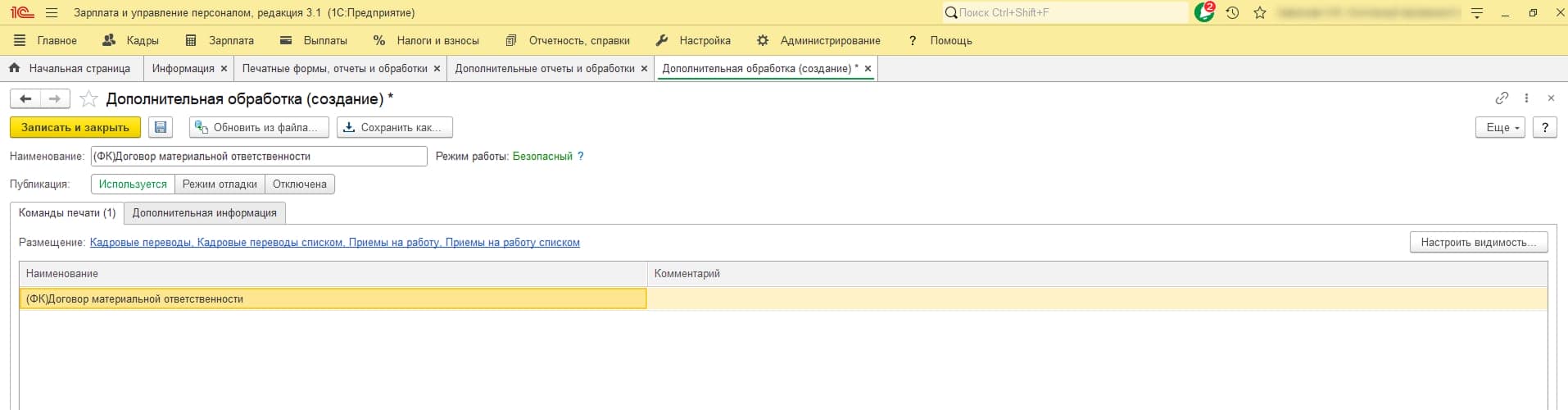
Task: Click Настроить видимость button
Action: click(x=1479, y=242)
